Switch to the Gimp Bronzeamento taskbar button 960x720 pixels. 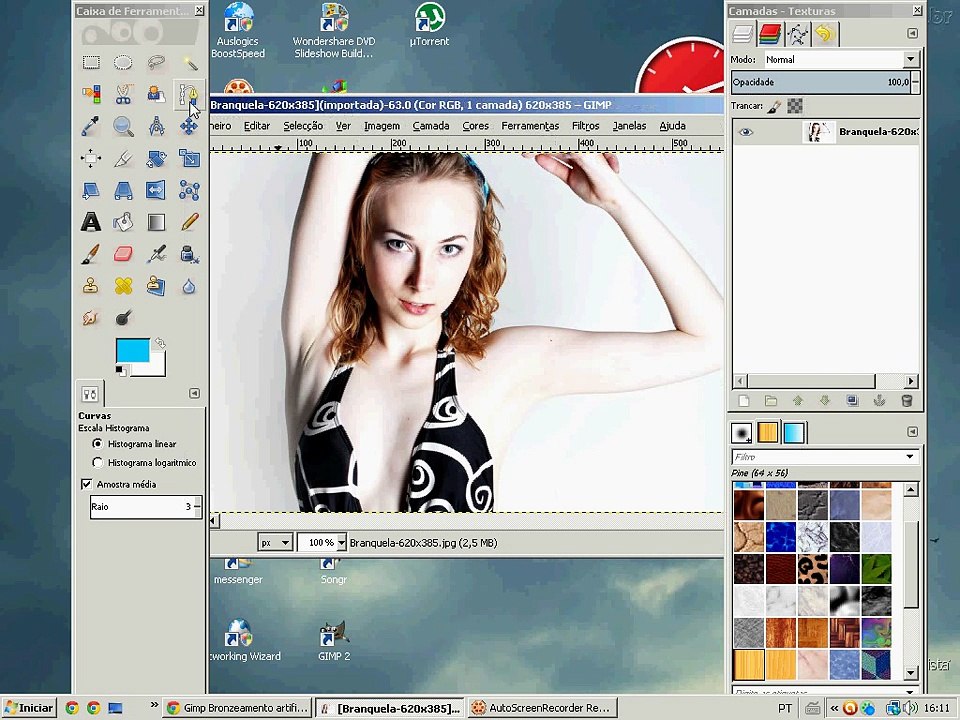pos(238,708)
